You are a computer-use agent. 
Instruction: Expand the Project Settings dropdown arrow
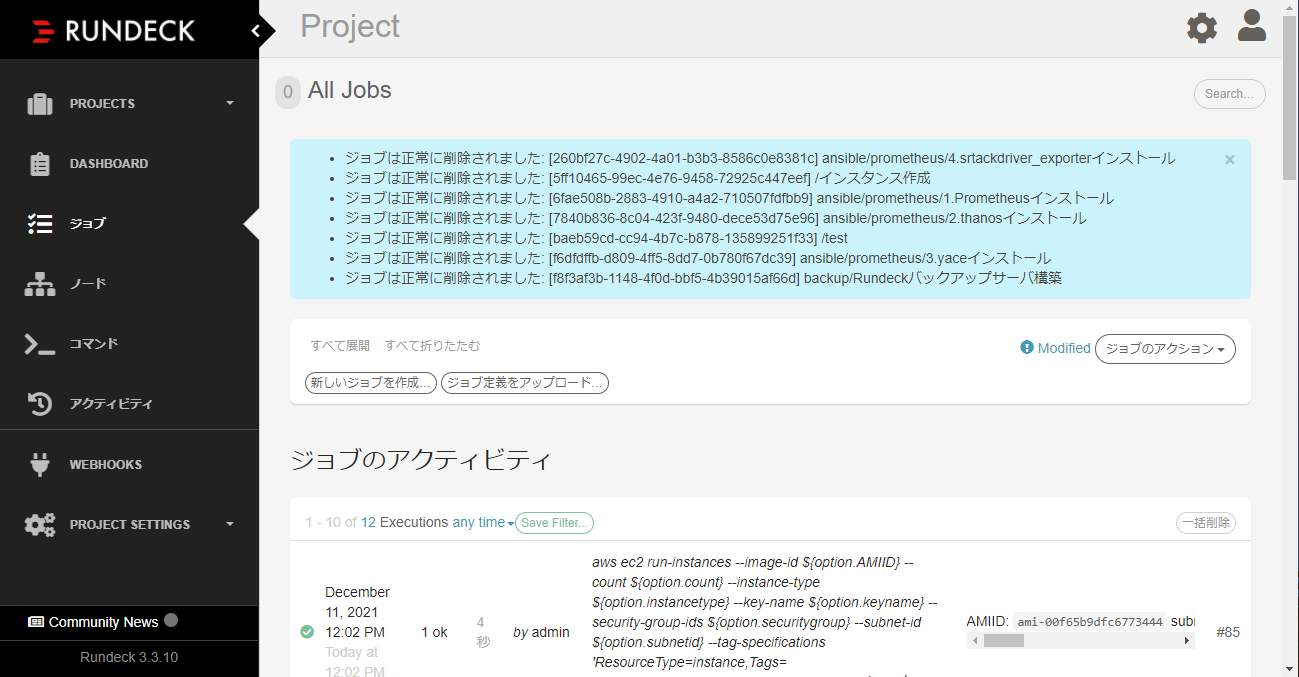pyautogui.click(x=230, y=524)
